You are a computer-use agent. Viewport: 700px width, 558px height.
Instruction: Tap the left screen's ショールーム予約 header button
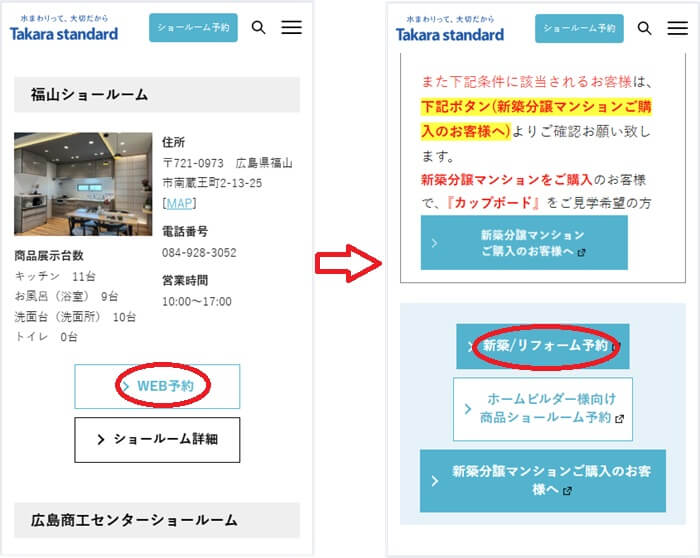click(193, 28)
